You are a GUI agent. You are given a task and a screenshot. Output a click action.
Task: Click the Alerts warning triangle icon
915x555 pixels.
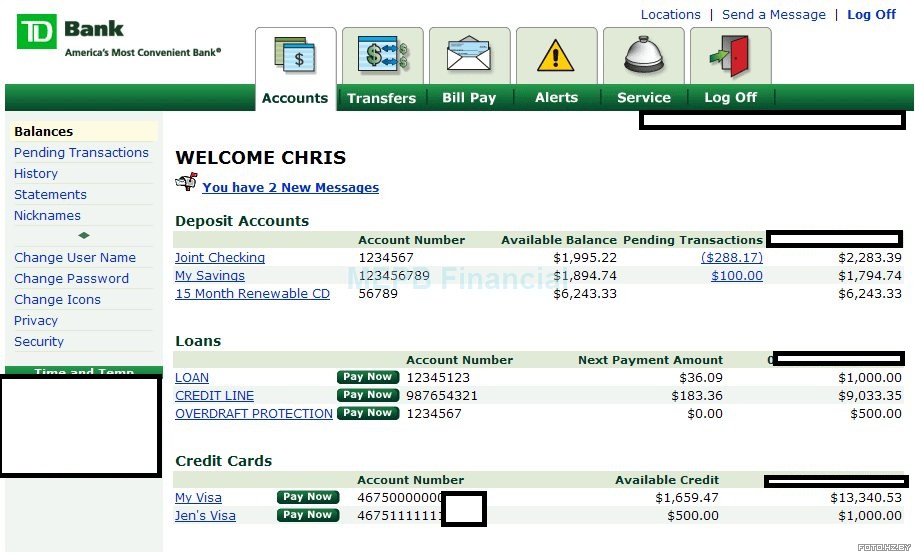[556, 56]
